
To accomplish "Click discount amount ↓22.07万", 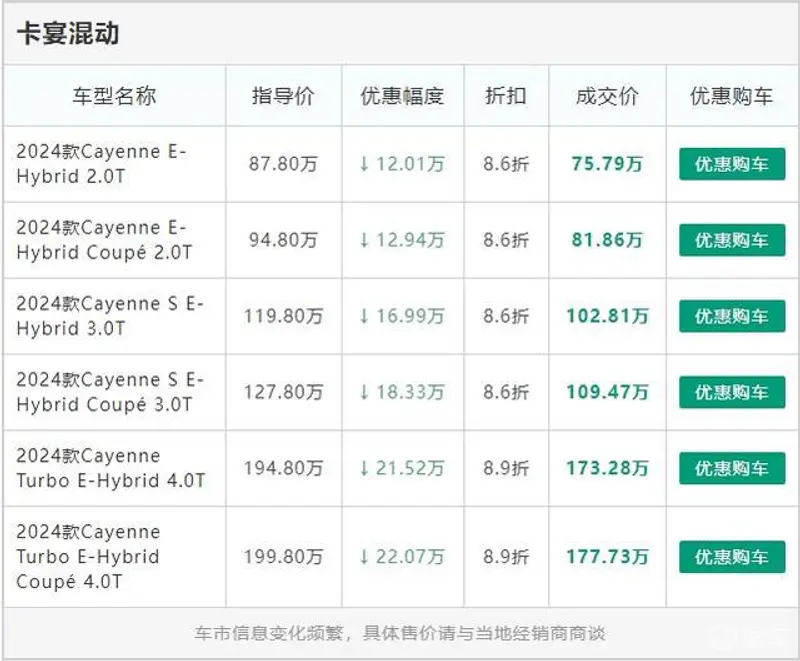I will point(402,556).
